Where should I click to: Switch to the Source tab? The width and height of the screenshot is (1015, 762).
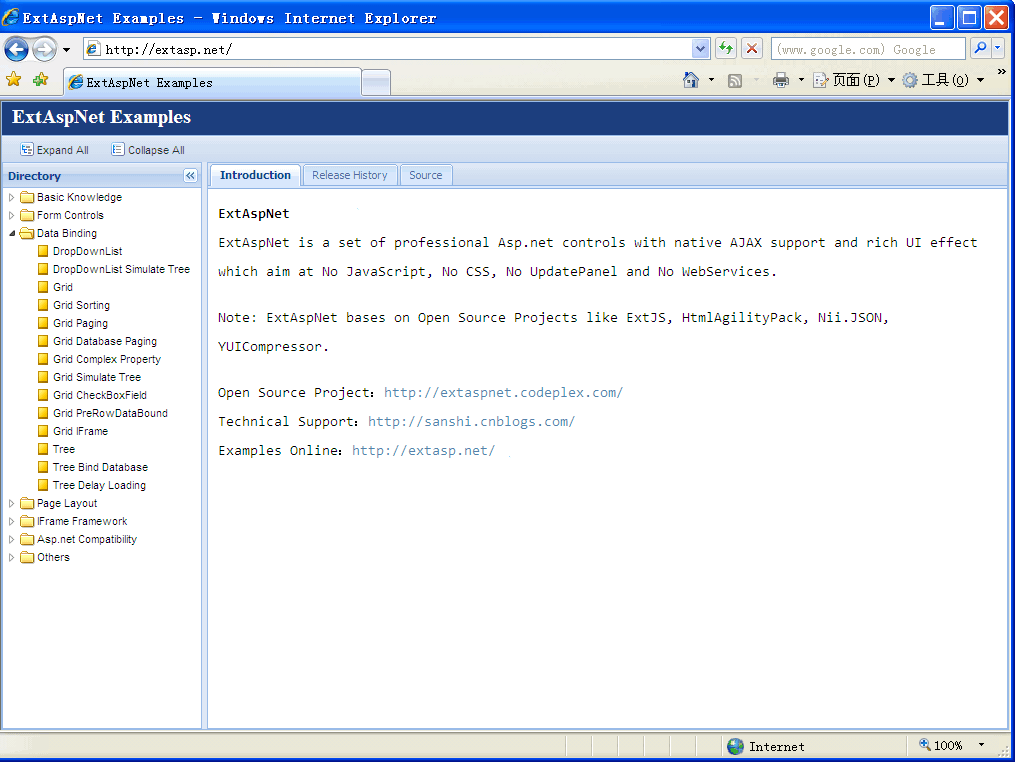point(425,175)
